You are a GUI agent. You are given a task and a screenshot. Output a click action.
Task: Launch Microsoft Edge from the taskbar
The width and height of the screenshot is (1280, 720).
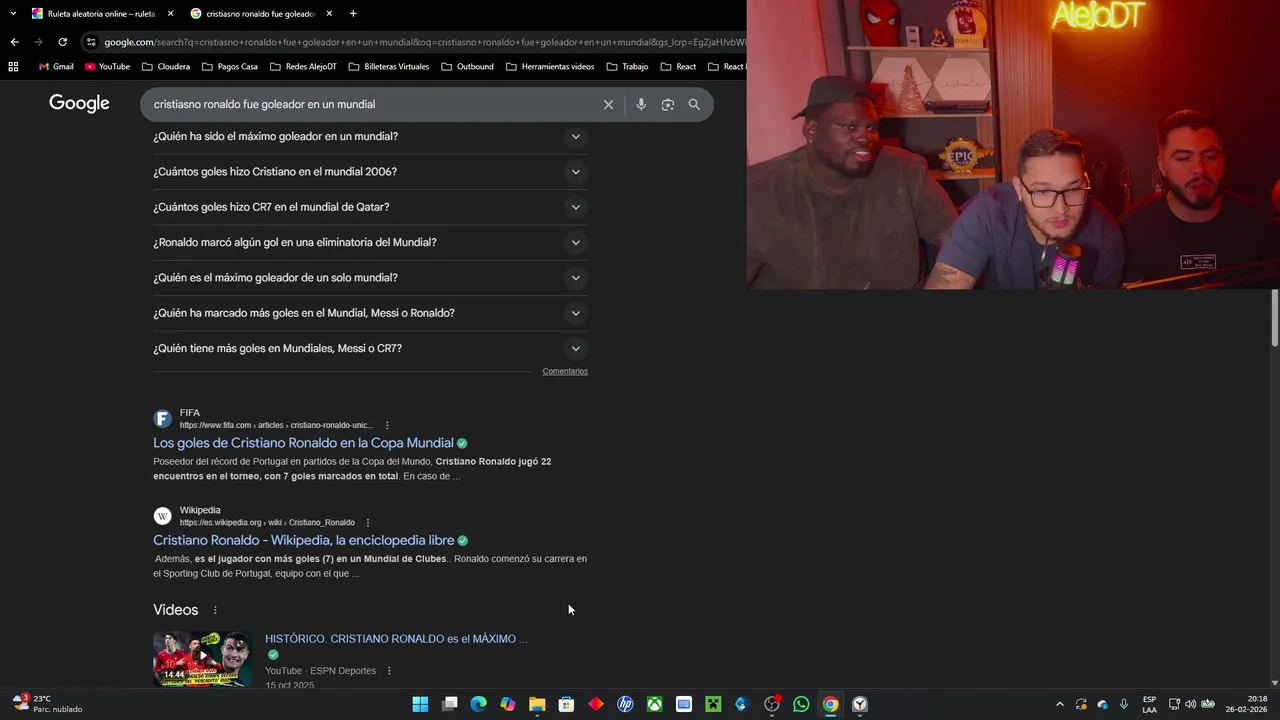pos(479,704)
